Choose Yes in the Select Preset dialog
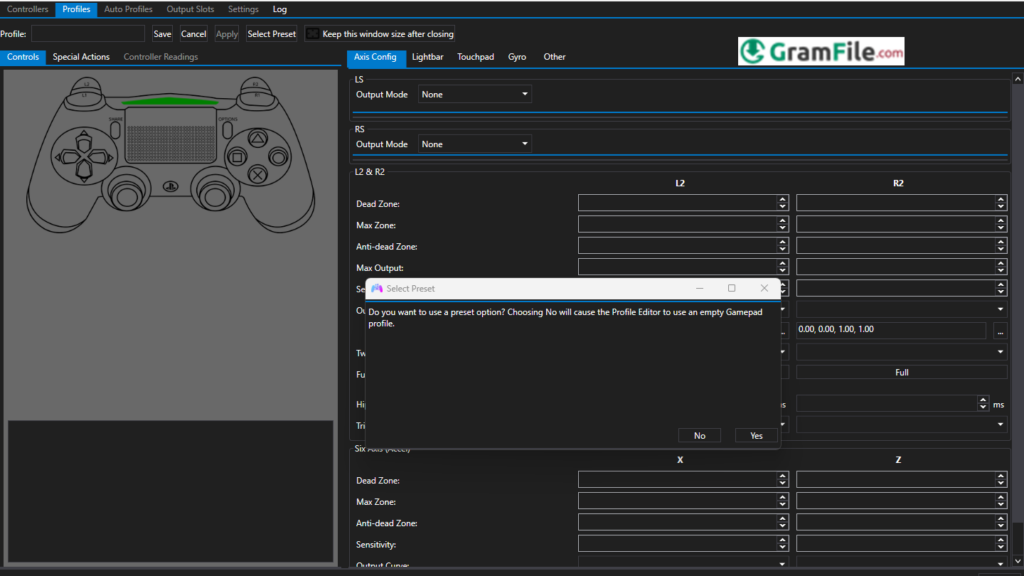1024x576 pixels. point(756,435)
